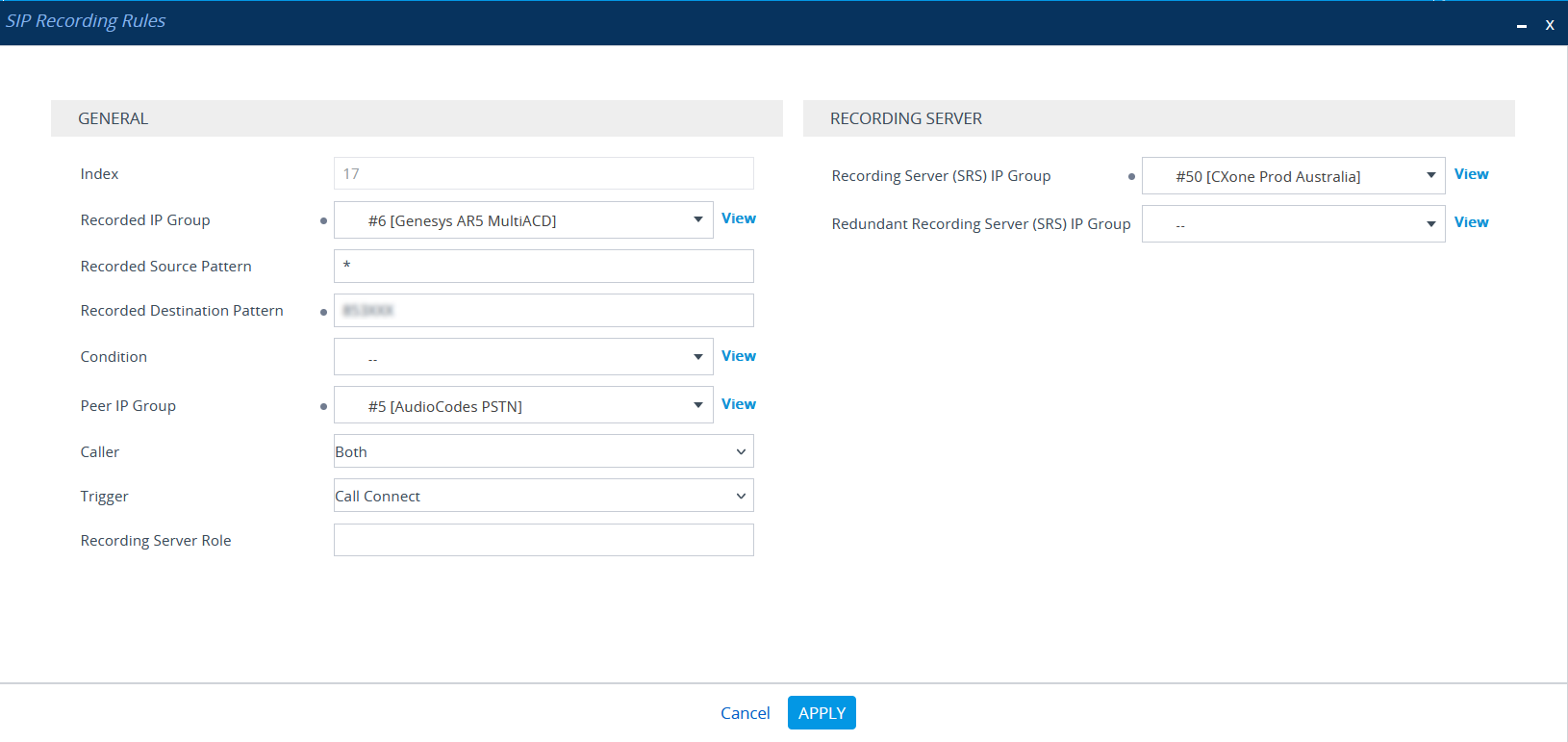Minimize the SIP Recording Rules dialog

pyautogui.click(x=1522, y=26)
